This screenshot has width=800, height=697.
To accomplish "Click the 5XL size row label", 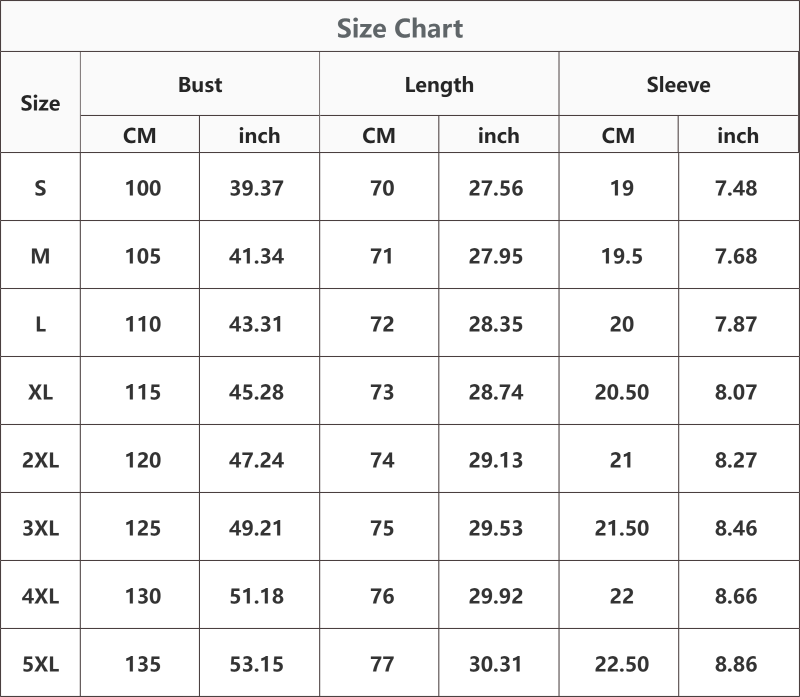I will click(x=40, y=664).
